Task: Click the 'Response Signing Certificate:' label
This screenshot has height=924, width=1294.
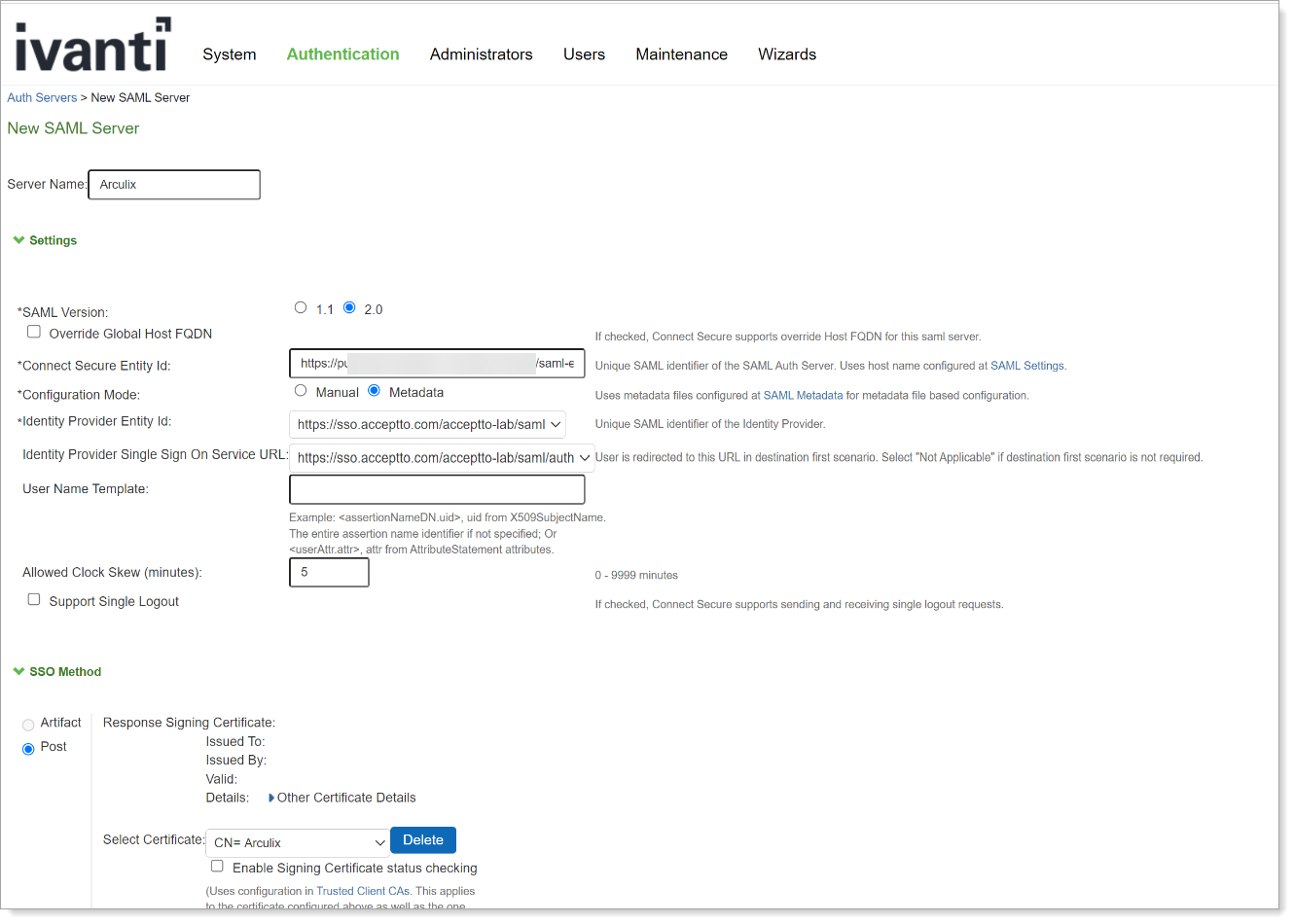Action: (189, 723)
